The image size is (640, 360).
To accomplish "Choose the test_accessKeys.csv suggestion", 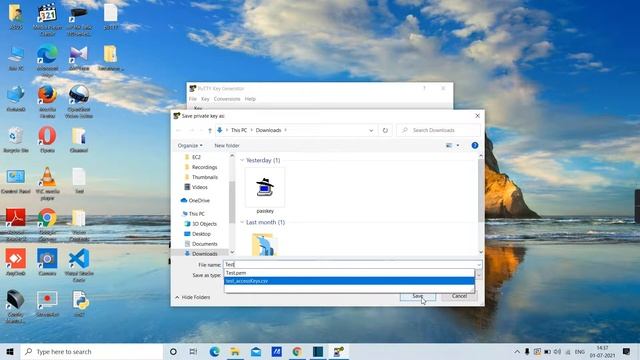I will [349, 281].
